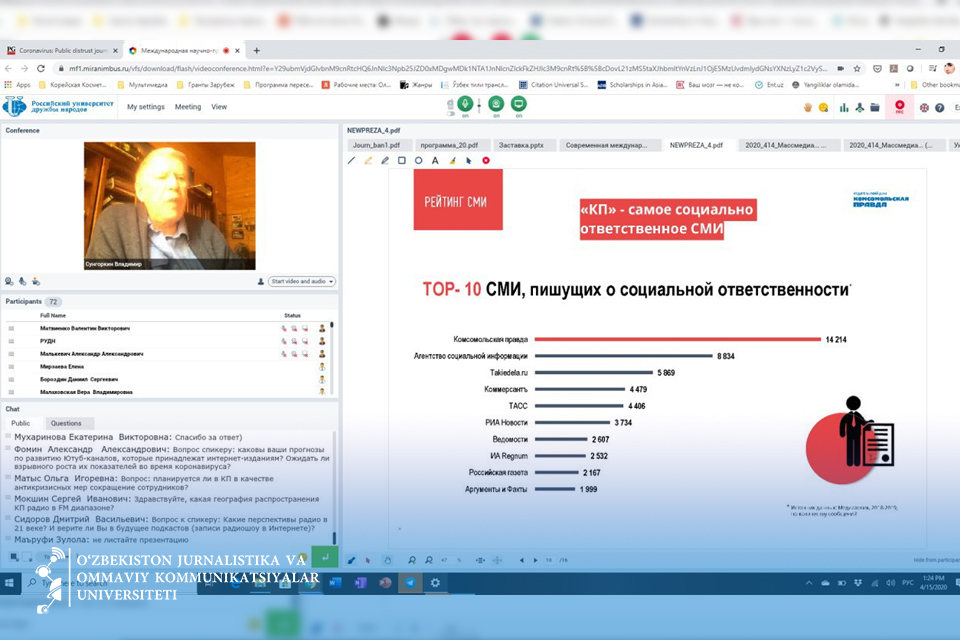Open the Scholarships in Asia bookmark

632,85
